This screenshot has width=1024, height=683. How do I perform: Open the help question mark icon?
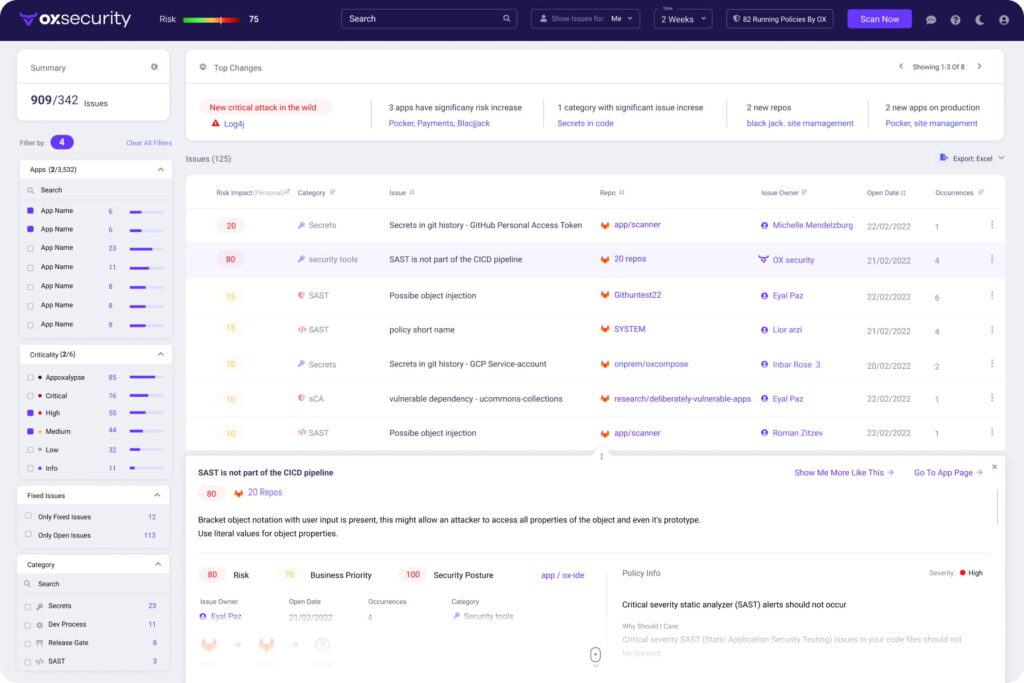pos(955,19)
